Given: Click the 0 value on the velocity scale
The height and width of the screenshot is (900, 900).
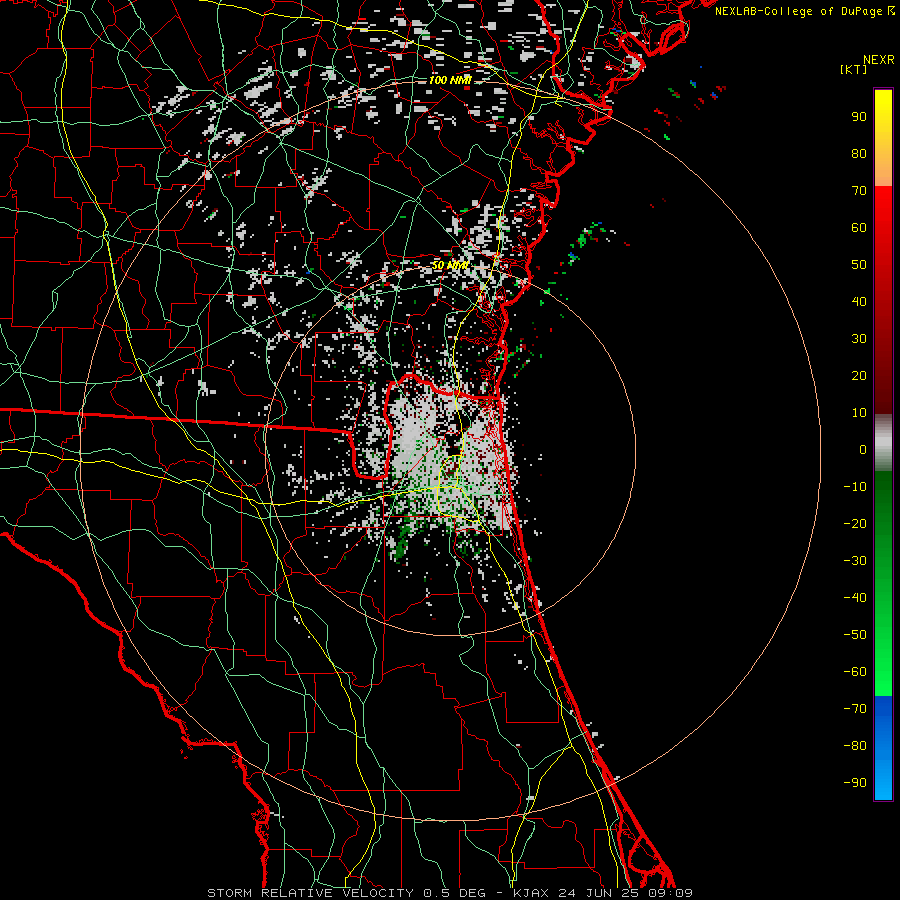Looking at the screenshot, I should (x=863, y=449).
